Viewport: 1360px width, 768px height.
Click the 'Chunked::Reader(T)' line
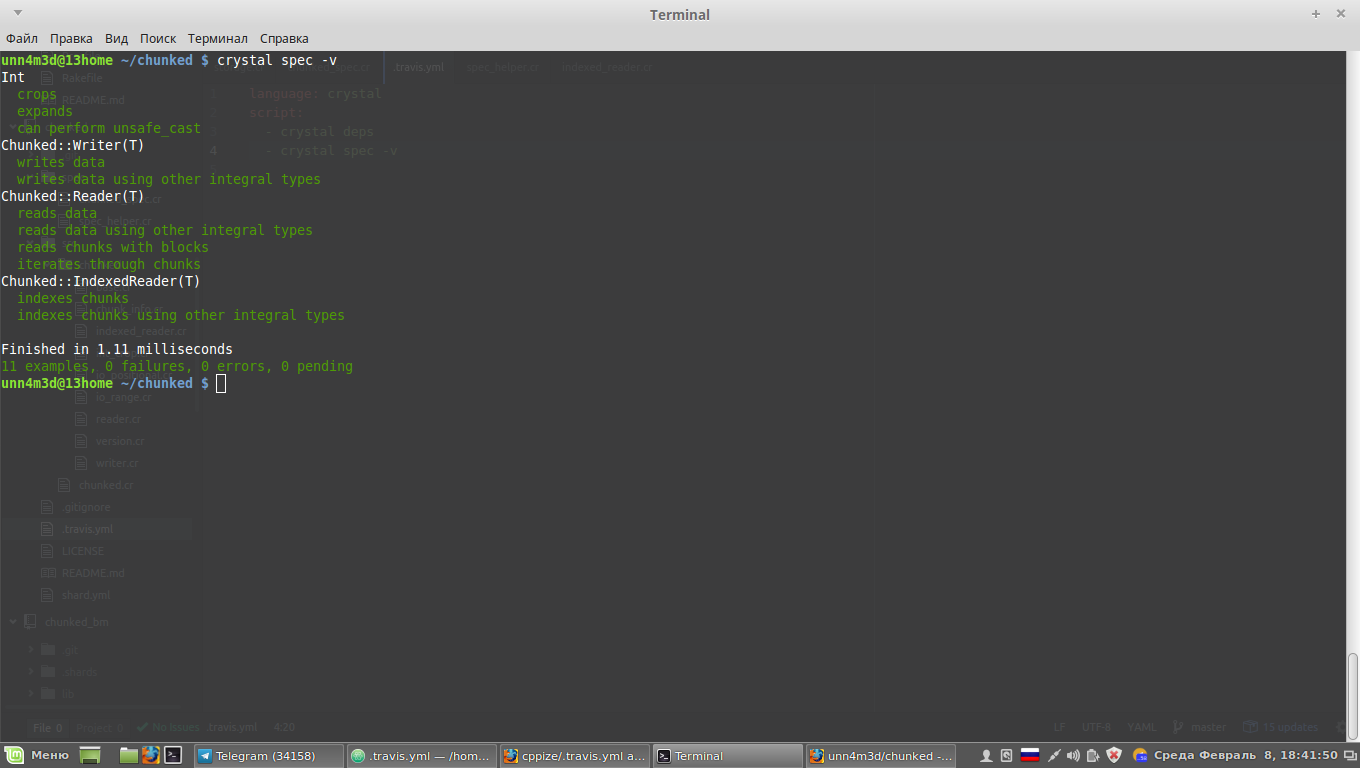tap(73, 196)
